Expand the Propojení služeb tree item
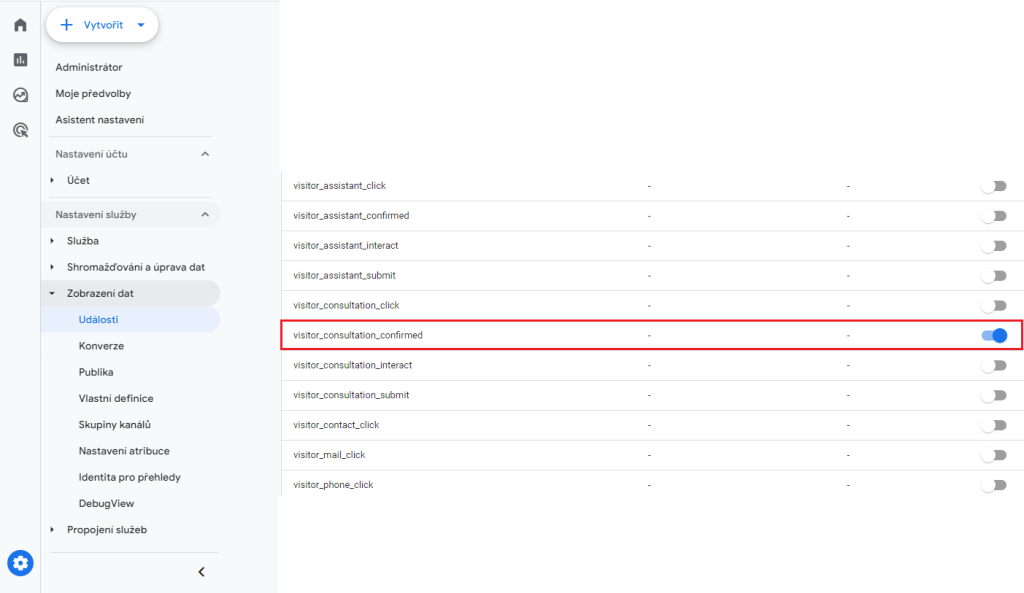Viewport: 1024px width, 593px height. [x=52, y=530]
